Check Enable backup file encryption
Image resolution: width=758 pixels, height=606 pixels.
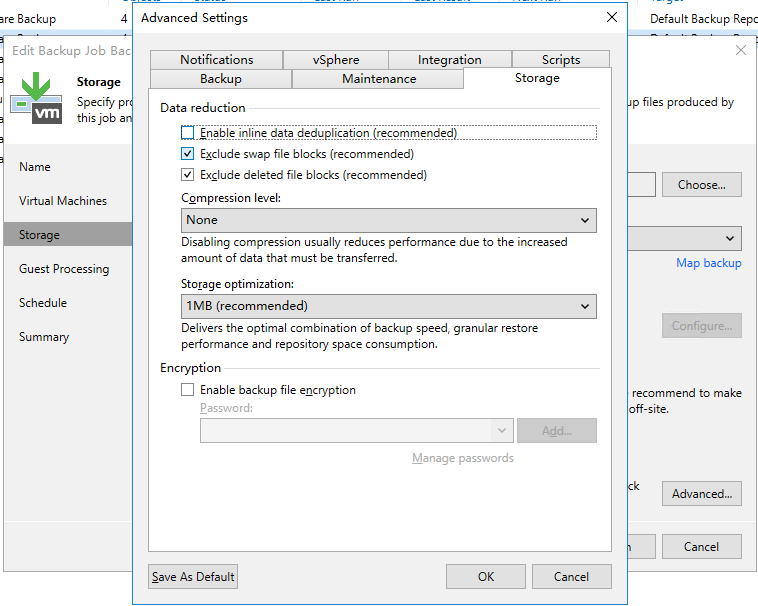tap(188, 390)
